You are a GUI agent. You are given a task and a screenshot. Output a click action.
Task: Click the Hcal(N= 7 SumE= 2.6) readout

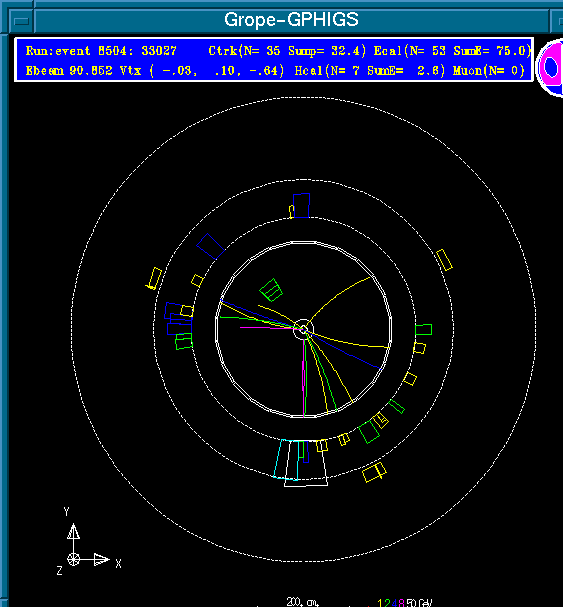coord(370,71)
